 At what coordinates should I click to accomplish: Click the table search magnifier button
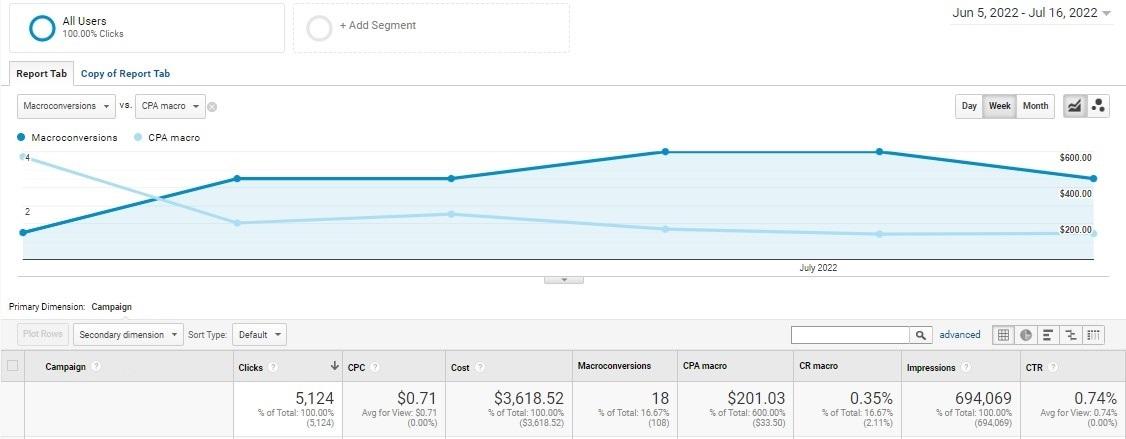pos(921,335)
